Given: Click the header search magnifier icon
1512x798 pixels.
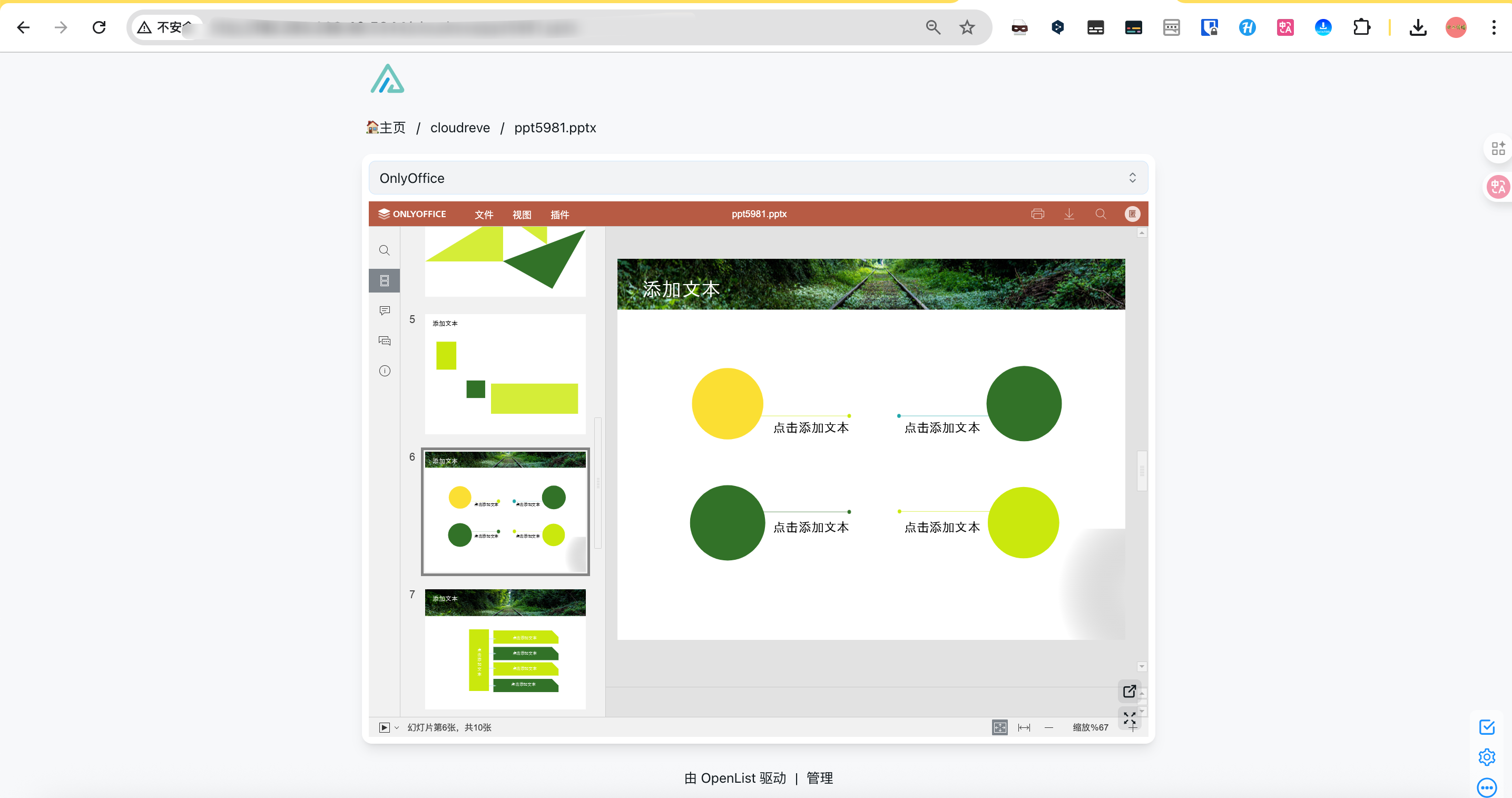Looking at the screenshot, I should [1101, 214].
